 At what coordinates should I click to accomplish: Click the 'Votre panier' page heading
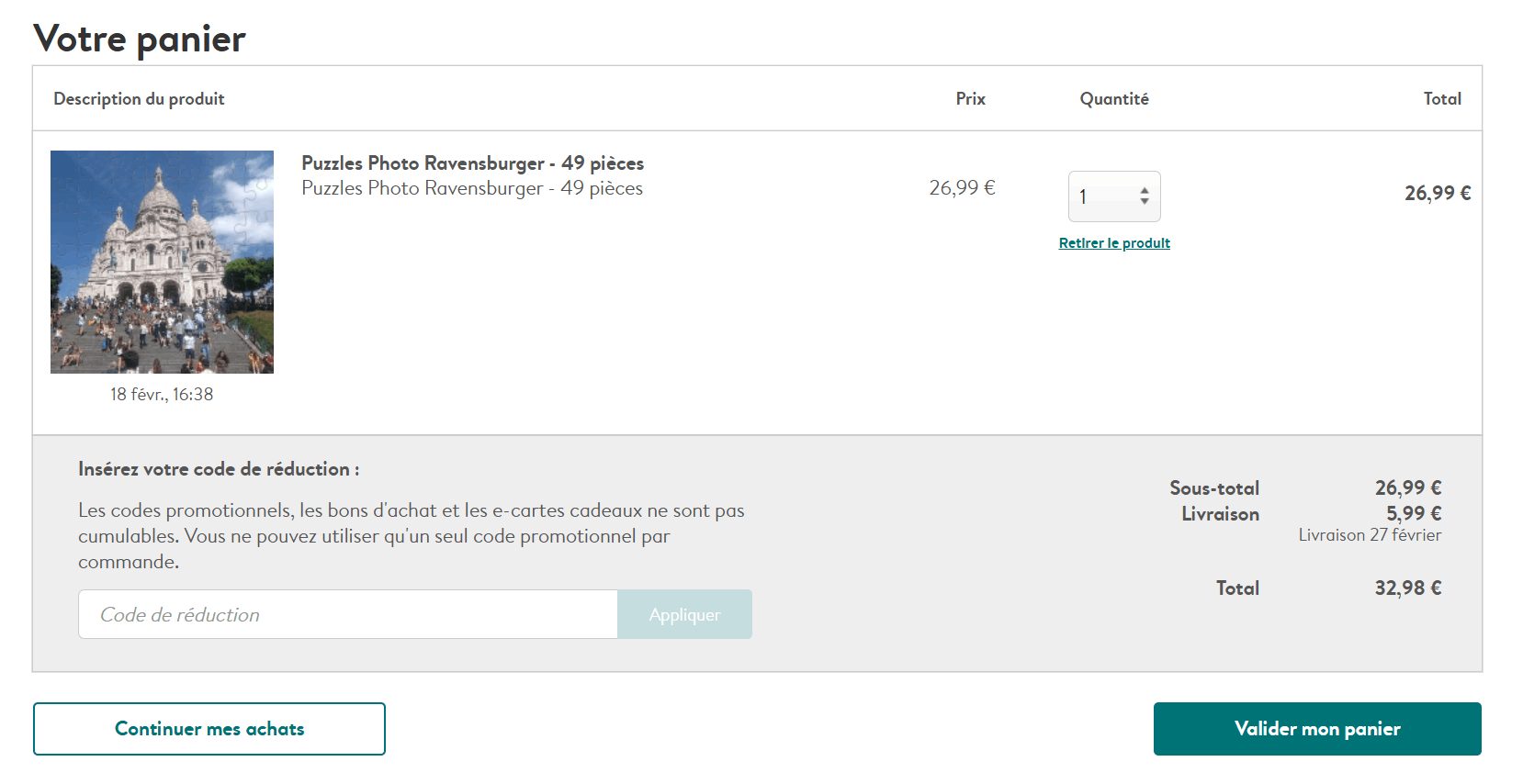tap(140, 39)
